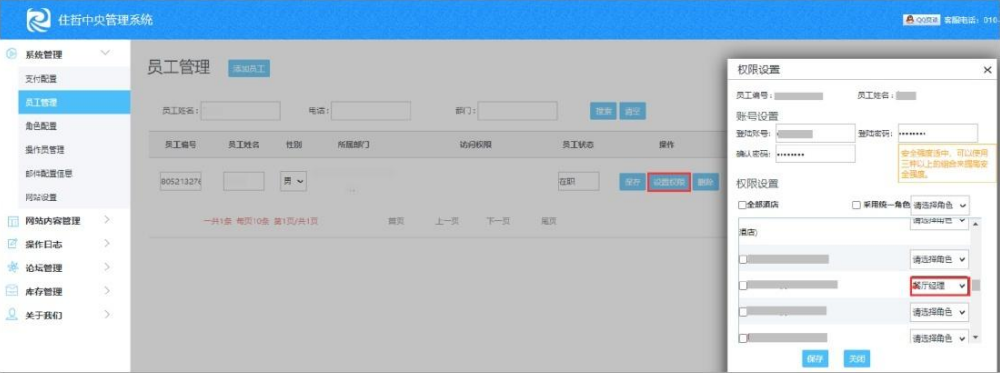
Task: Expand the 关于我们 menu chevron
Action: [107, 315]
